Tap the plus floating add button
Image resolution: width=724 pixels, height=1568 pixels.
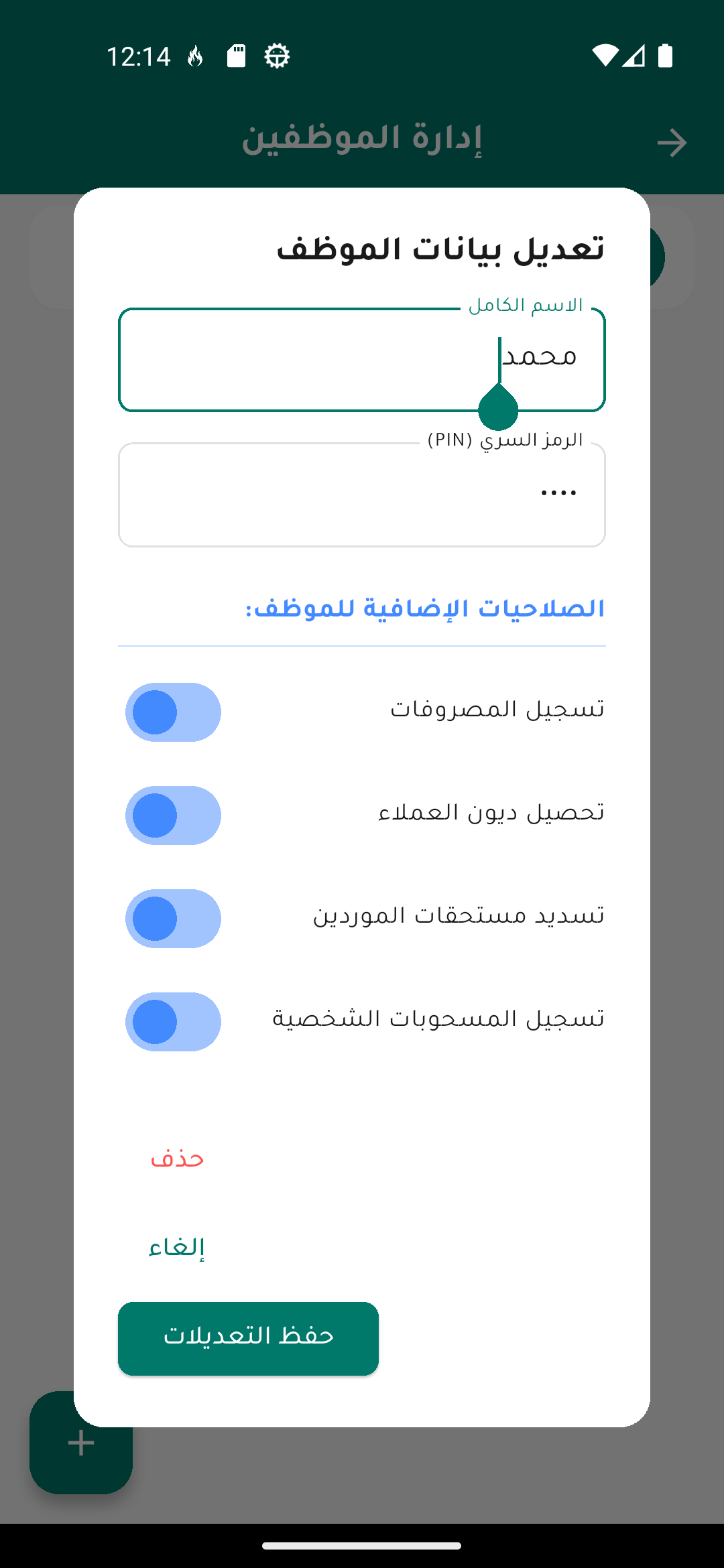81,1442
